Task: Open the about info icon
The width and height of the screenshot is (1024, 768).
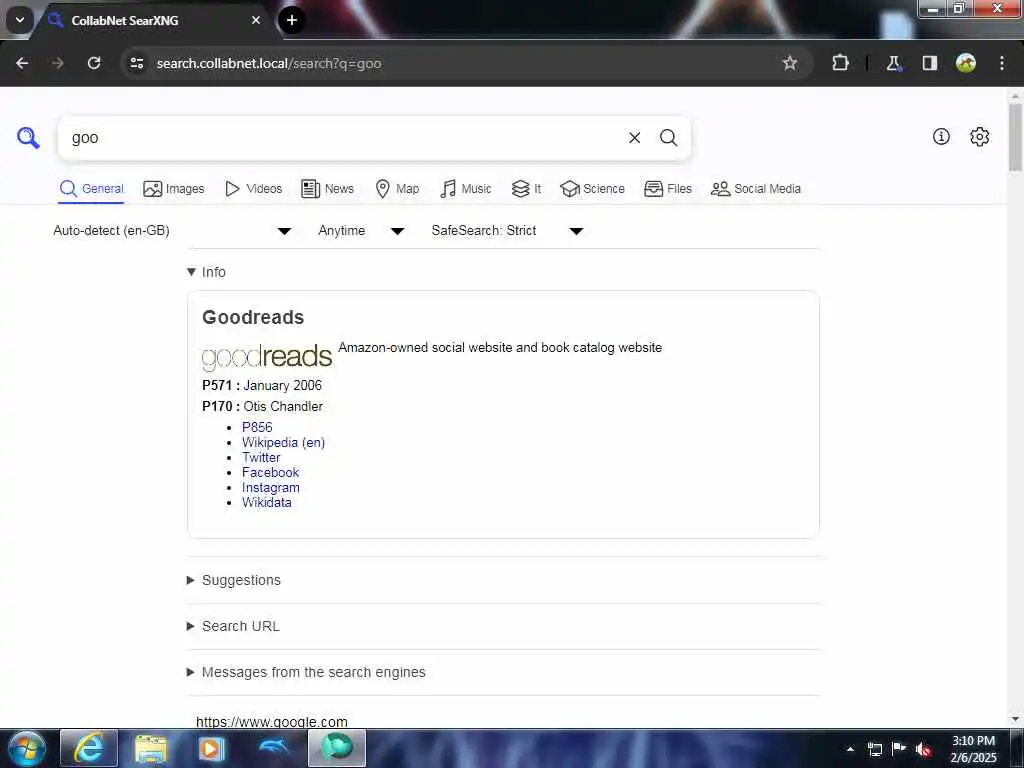Action: [x=941, y=136]
